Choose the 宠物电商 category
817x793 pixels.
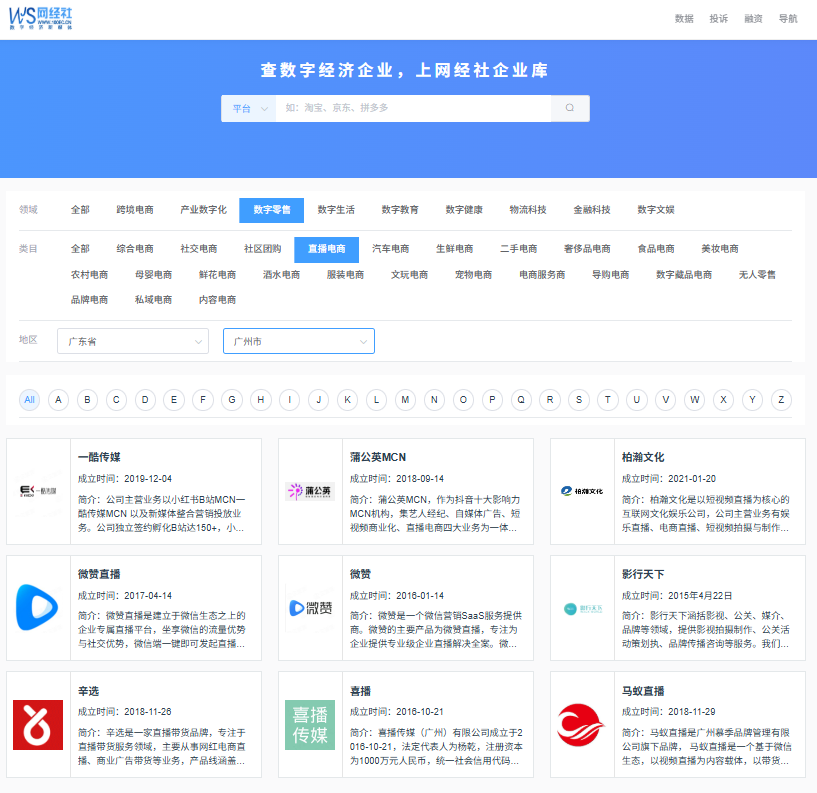[474, 275]
